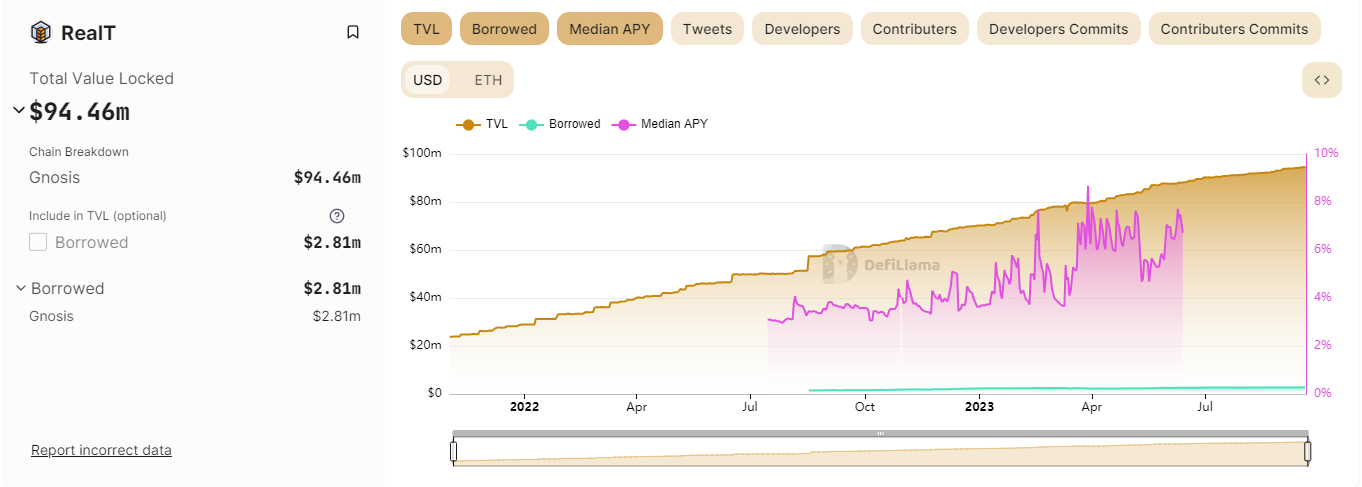
Task: Open the Report incorrect data link
Action: (x=101, y=450)
